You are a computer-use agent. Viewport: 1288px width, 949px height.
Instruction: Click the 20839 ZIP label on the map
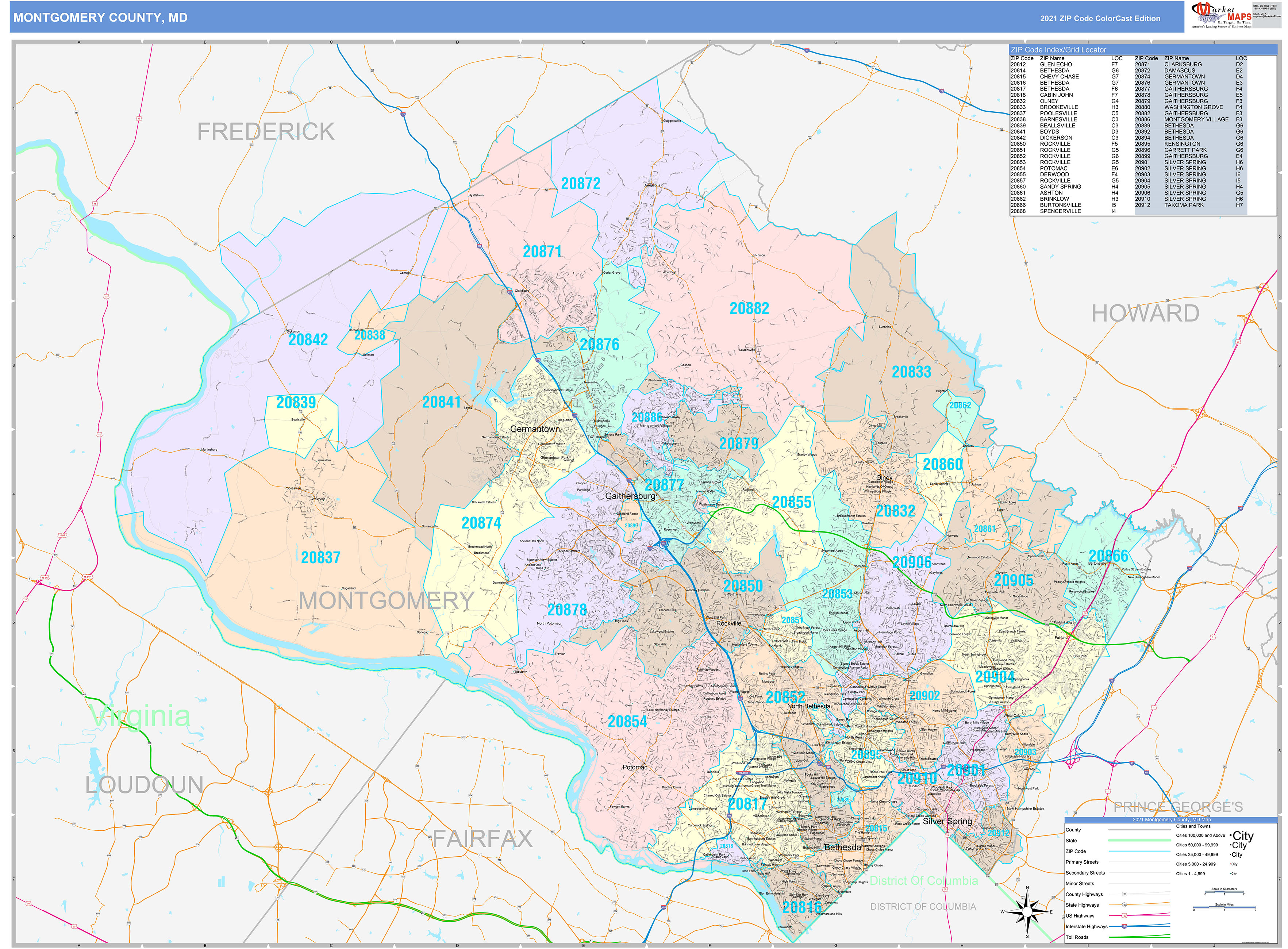point(296,402)
